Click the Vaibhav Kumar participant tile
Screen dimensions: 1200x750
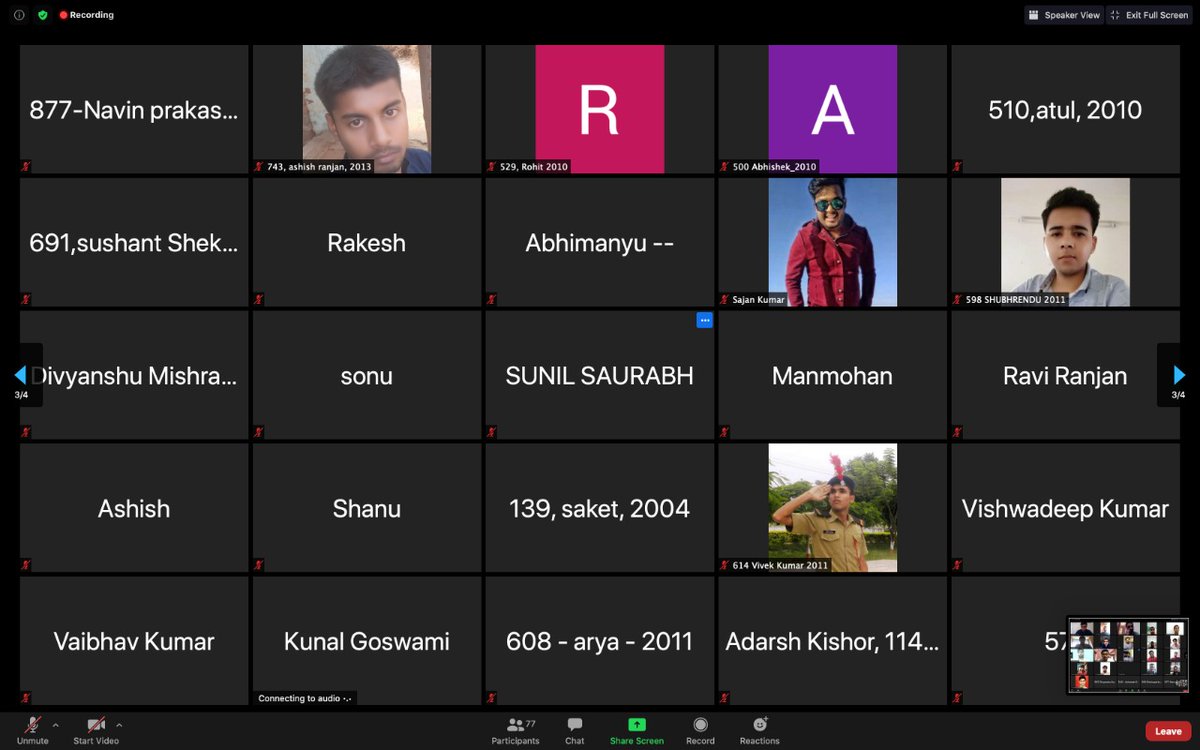tap(134, 641)
